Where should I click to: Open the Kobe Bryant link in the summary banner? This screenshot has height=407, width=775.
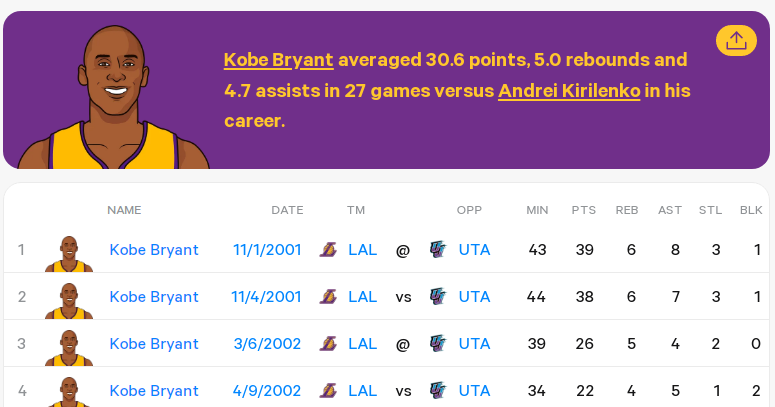[x=278, y=60]
